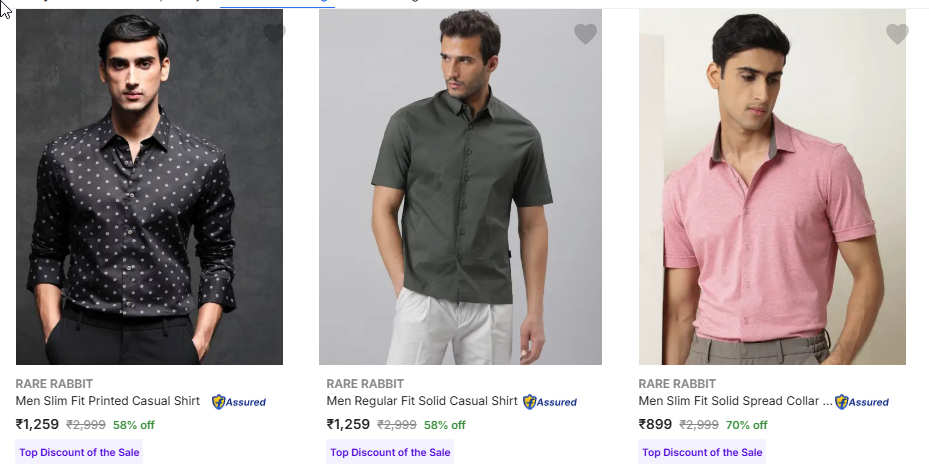This screenshot has height=470, width=929.
Task: Toggle wishlist heart on pink shirt
Action: (x=897, y=34)
